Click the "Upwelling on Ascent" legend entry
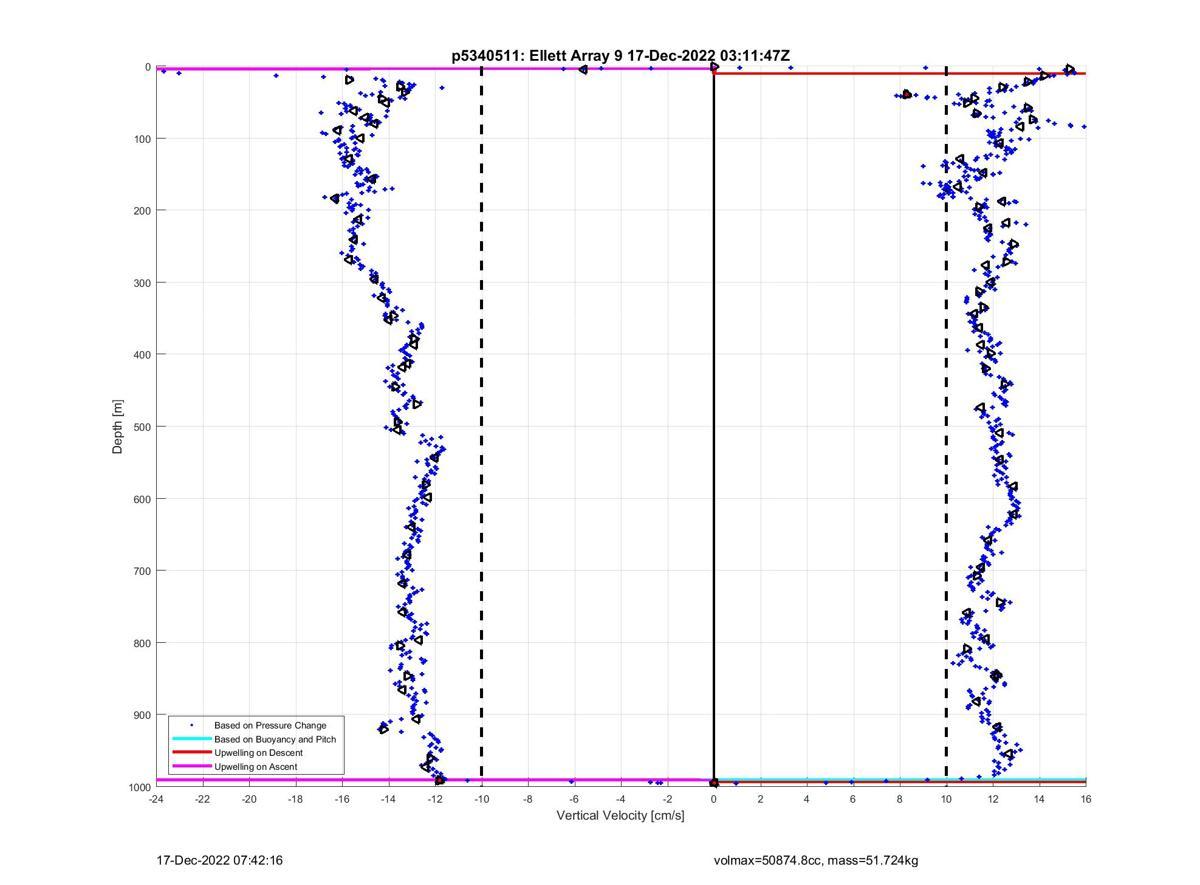 (256, 767)
